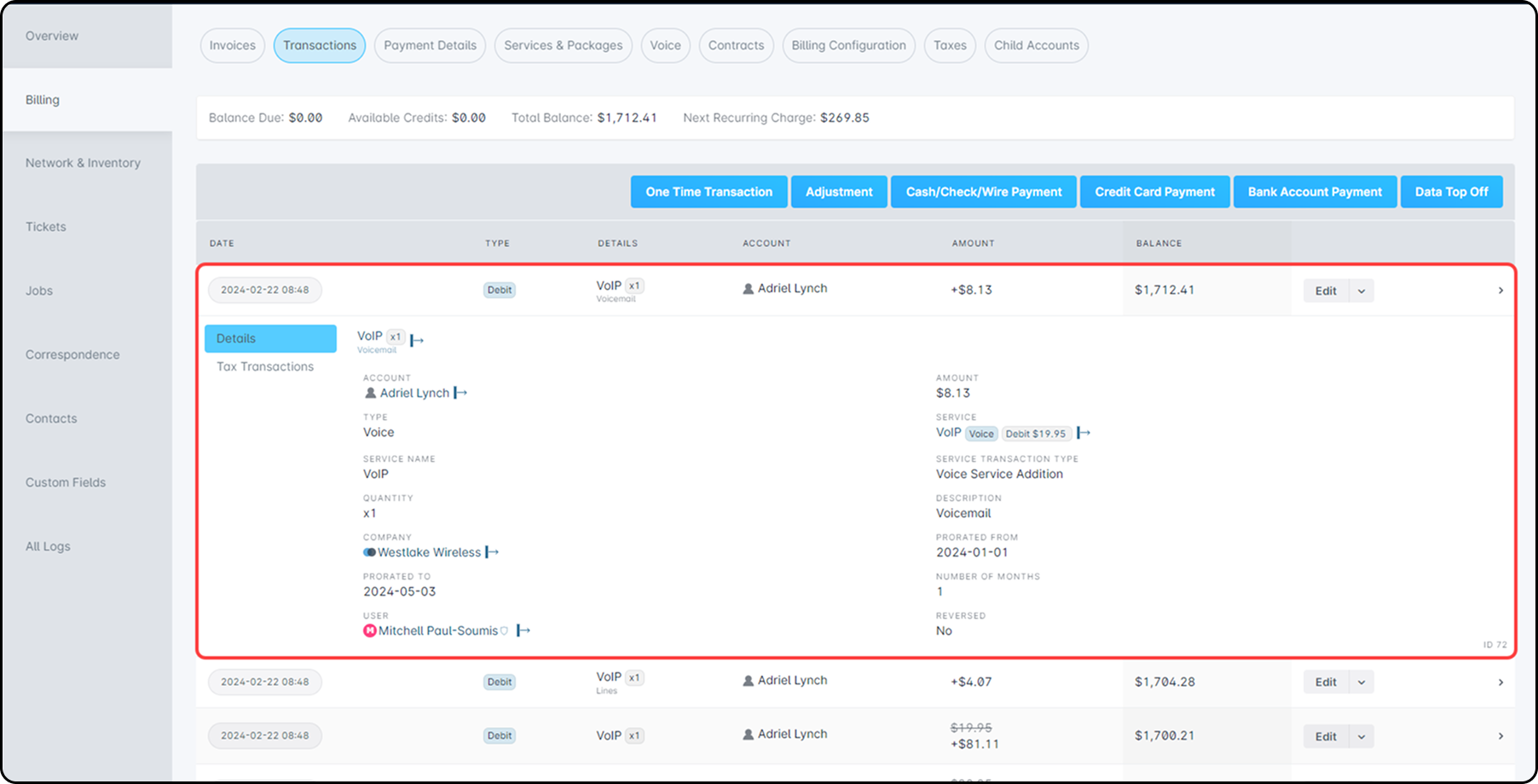Open the Adriel Lynch link in details Account
This screenshot has height=784, width=1538.
click(414, 393)
